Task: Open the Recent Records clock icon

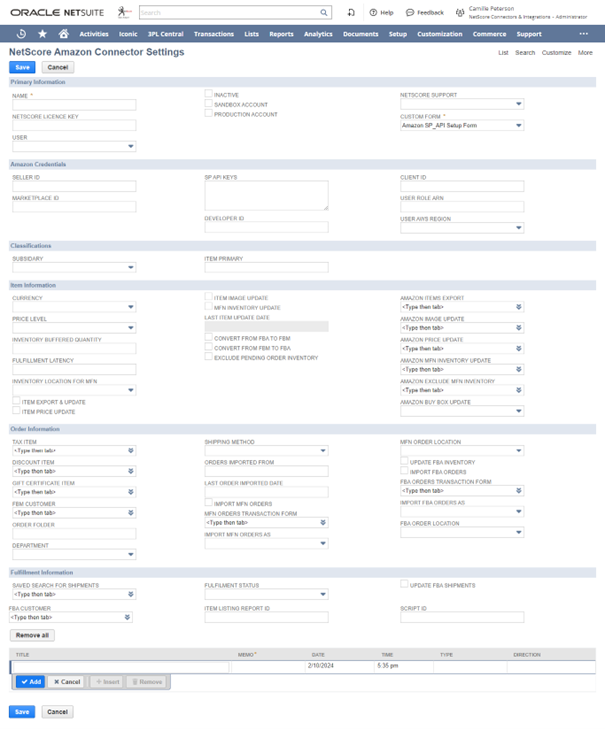Action: (x=21, y=34)
